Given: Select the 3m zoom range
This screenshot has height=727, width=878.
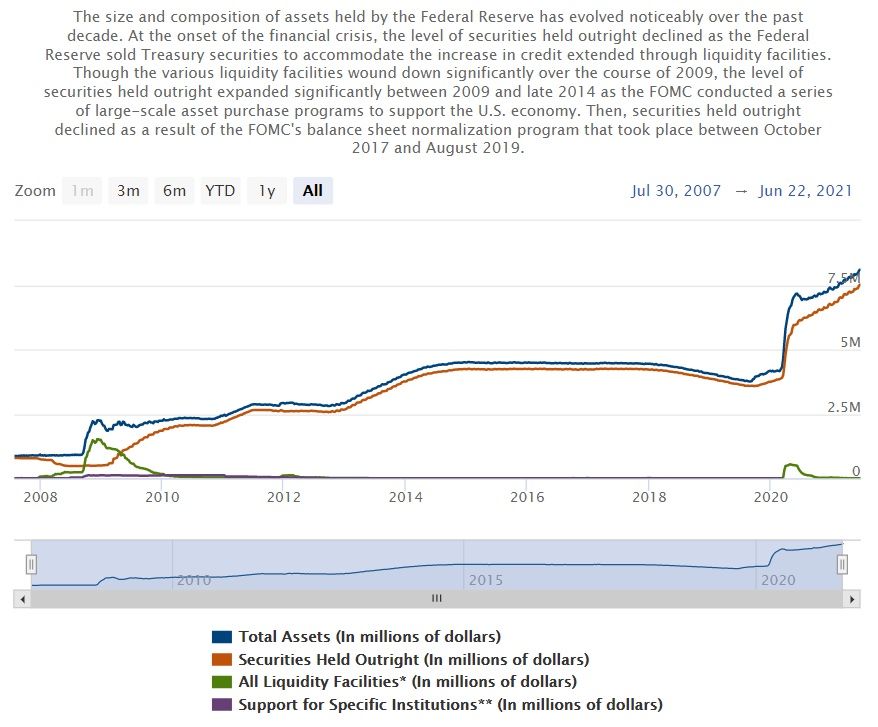Looking at the screenshot, I should tap(128, 191).
